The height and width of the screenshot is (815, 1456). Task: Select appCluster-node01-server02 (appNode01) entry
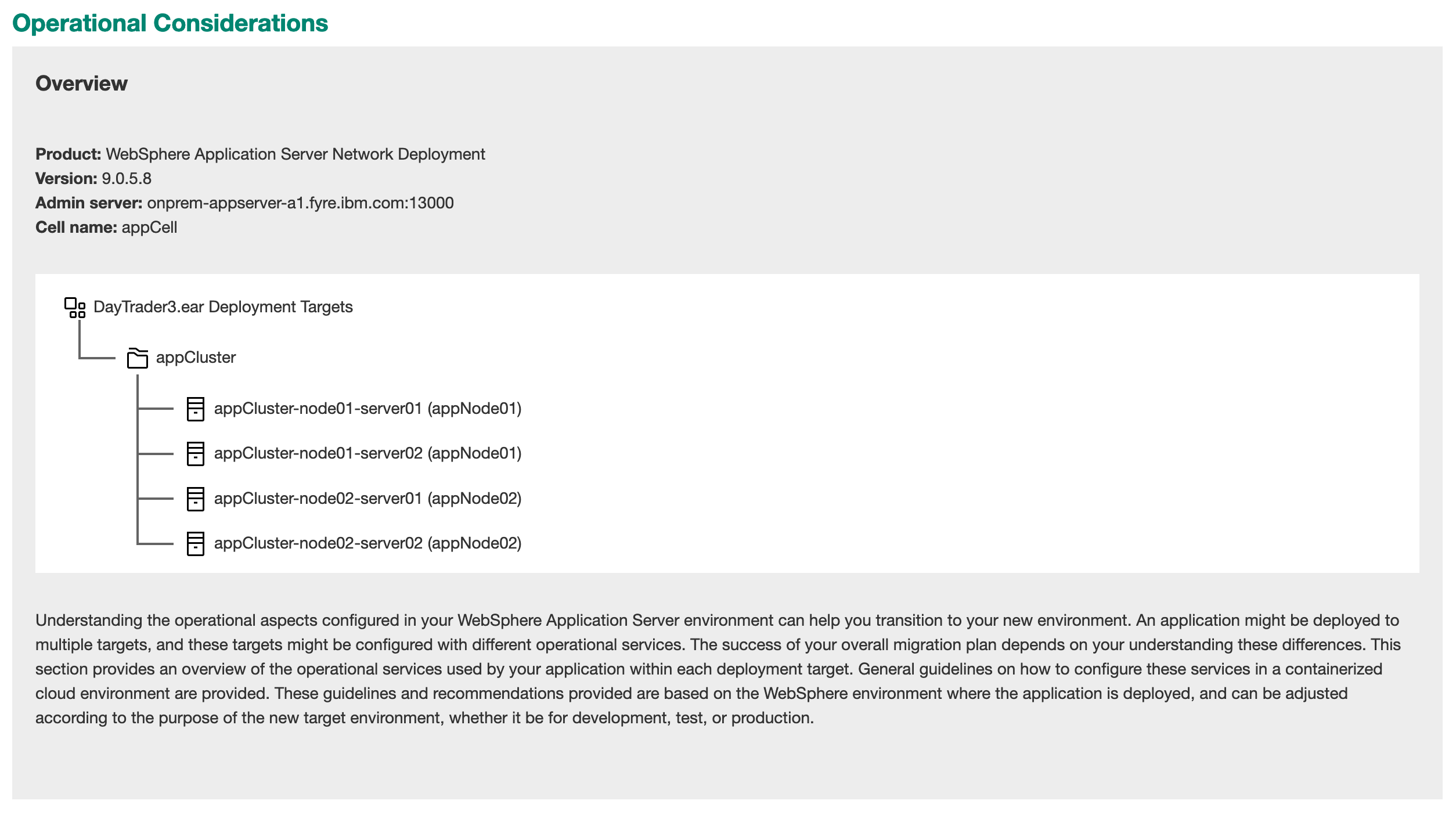tap(367, 453)
